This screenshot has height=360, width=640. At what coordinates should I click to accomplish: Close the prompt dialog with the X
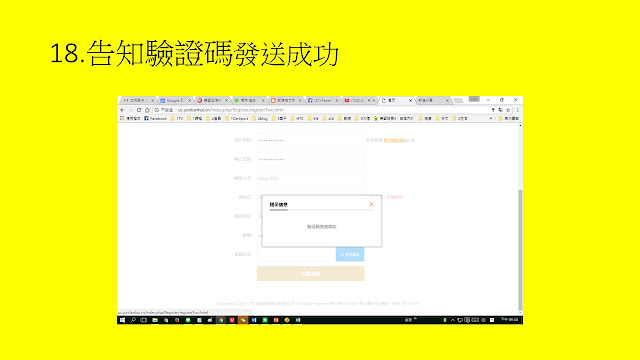371,204
